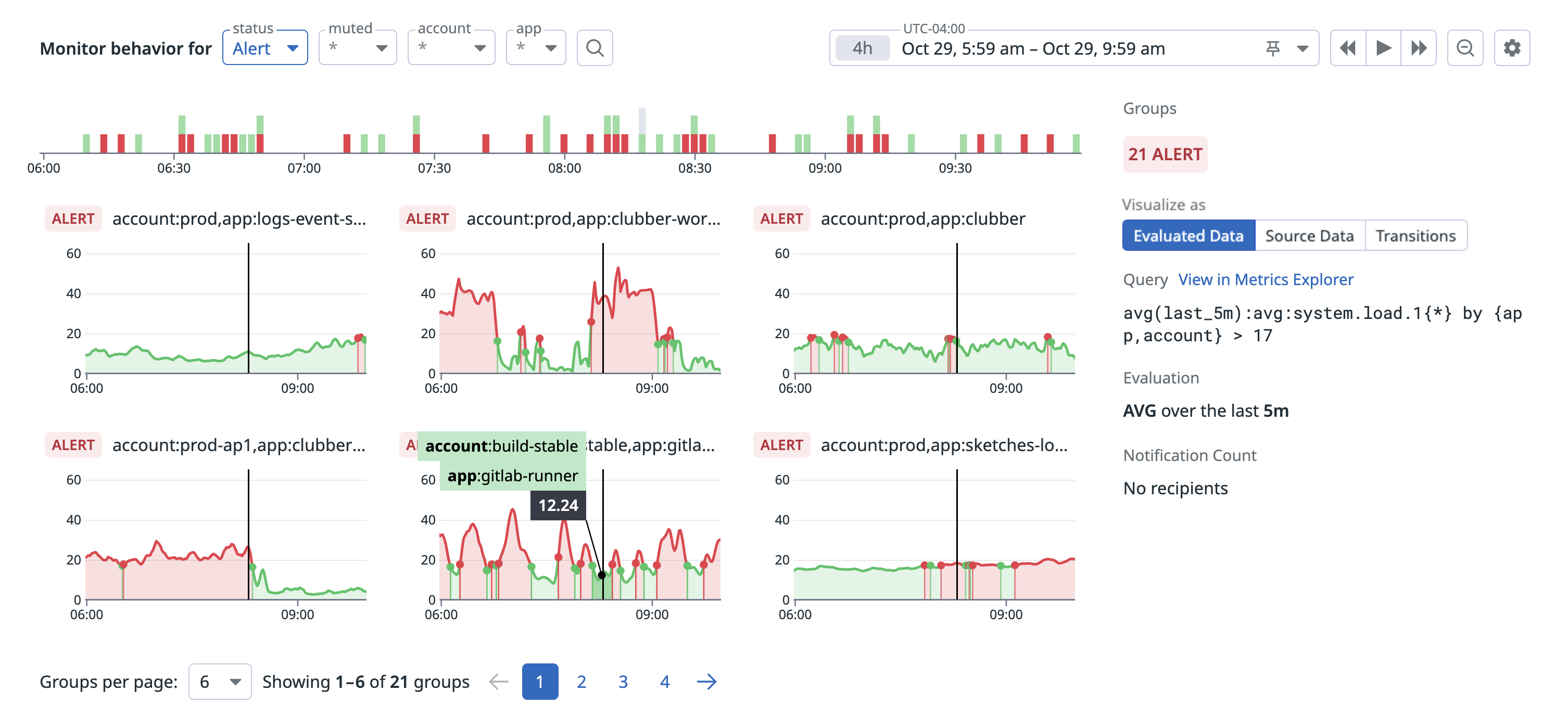
Task: Click the 4h time span selector
Action: coord(862,48)
